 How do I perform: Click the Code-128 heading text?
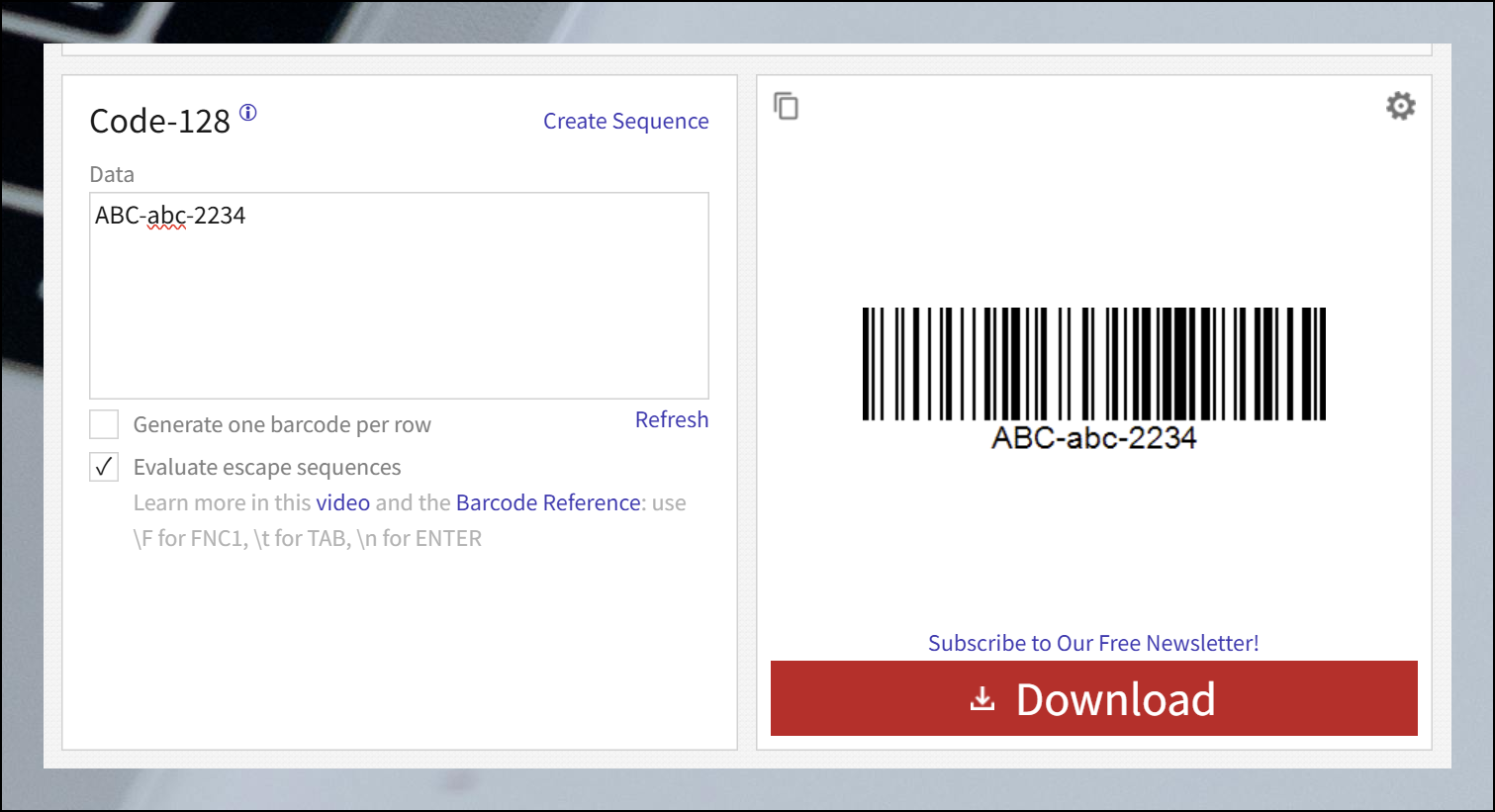pyautogui.click(x=159, y=121)
